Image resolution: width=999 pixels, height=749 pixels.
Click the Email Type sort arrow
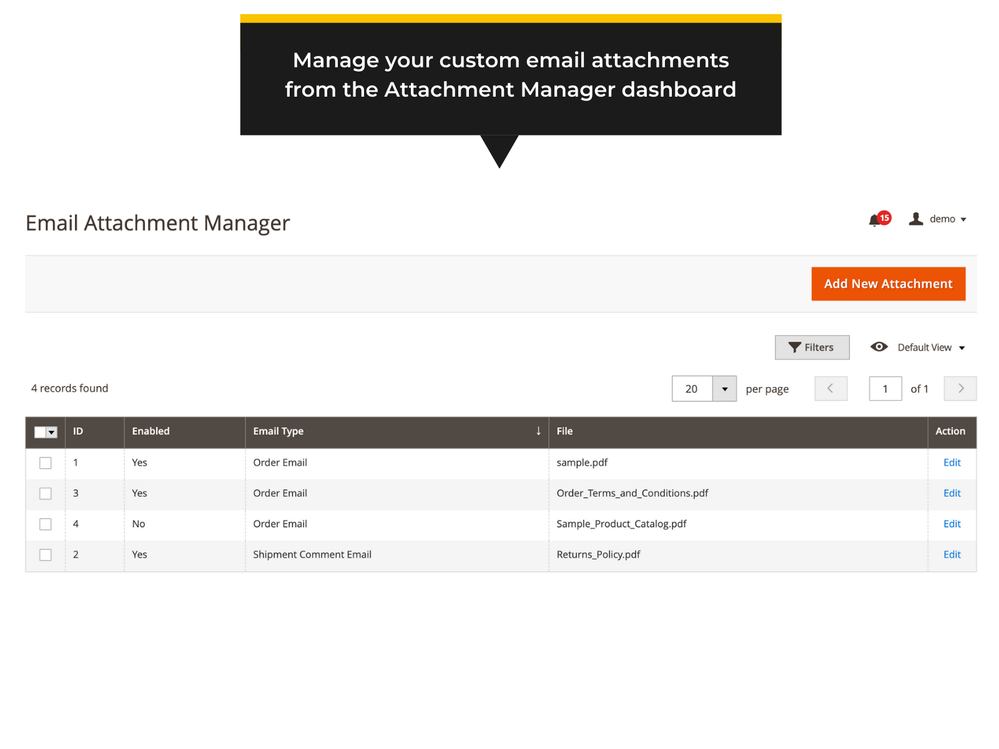pyautogui.click(x=538, y=431)
